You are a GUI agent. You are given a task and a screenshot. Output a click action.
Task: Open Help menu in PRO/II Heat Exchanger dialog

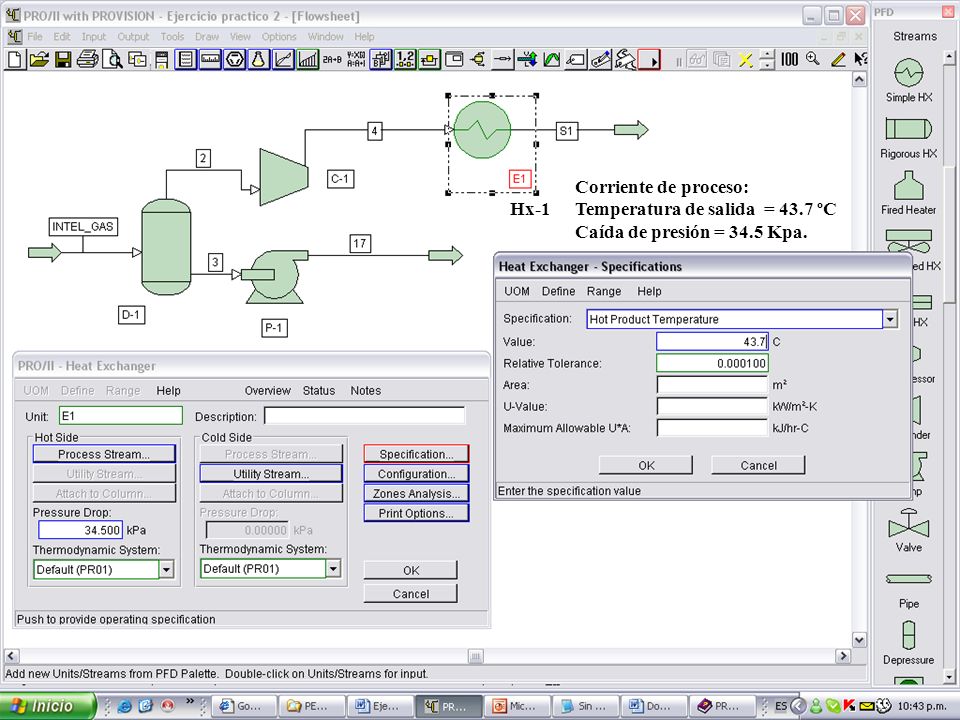[168, 391]
